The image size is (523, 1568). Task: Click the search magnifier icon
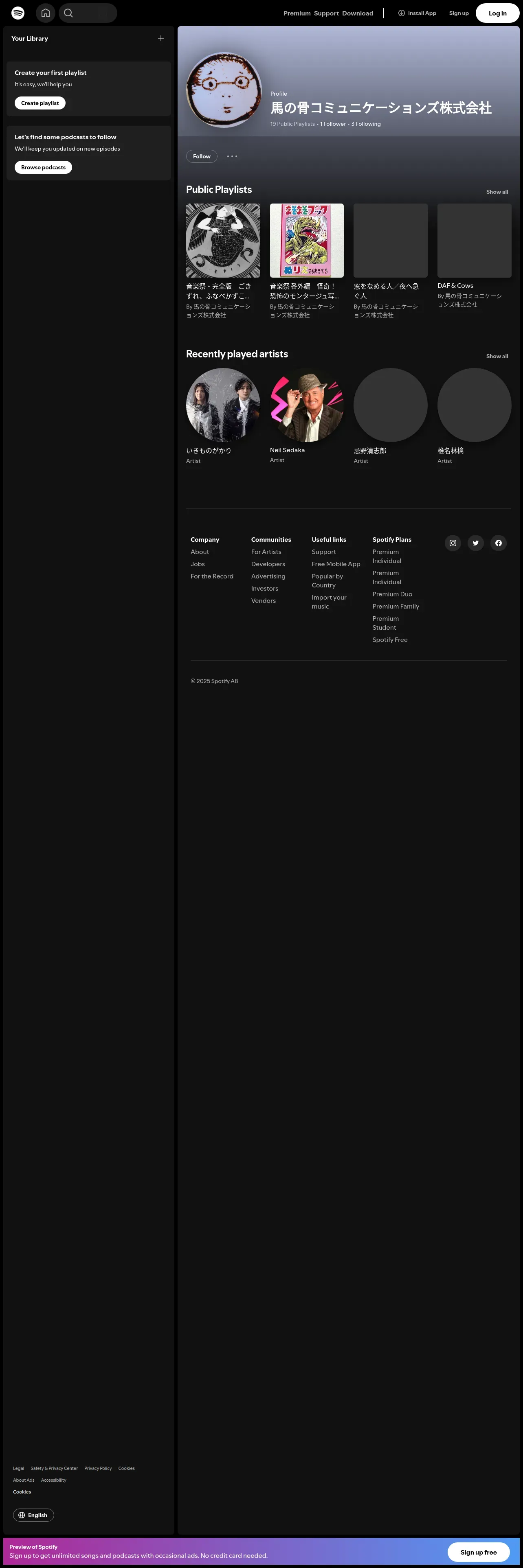68,13
